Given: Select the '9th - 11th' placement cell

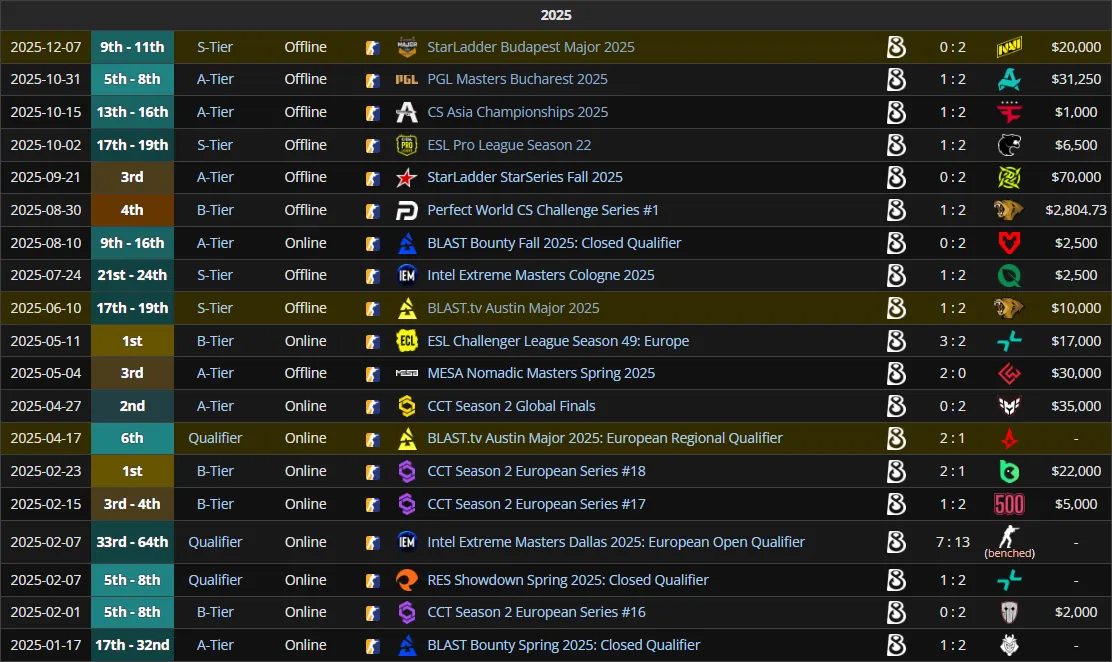Looking at the screenshot, I should (132, 47).
